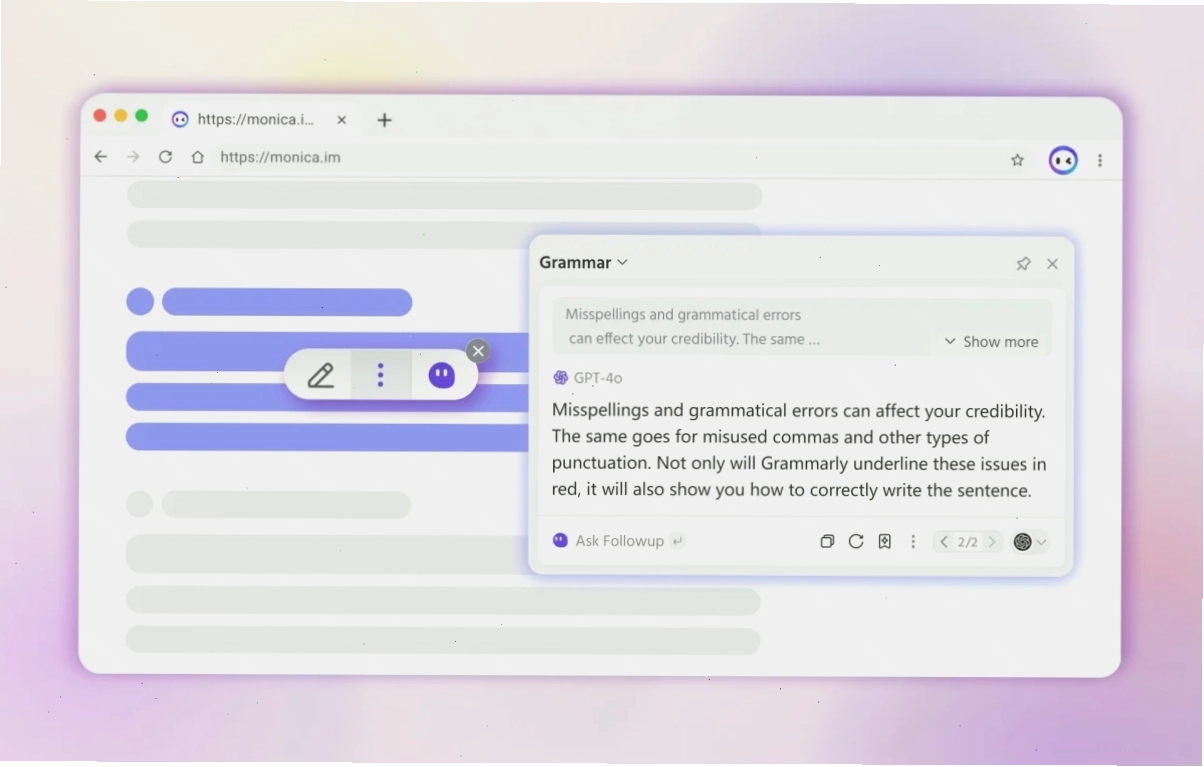This screenshot has width=1204, height=767.
Task: Click the Monica extension icon in browser toolbar
Action: click(x=1063, y=160)
